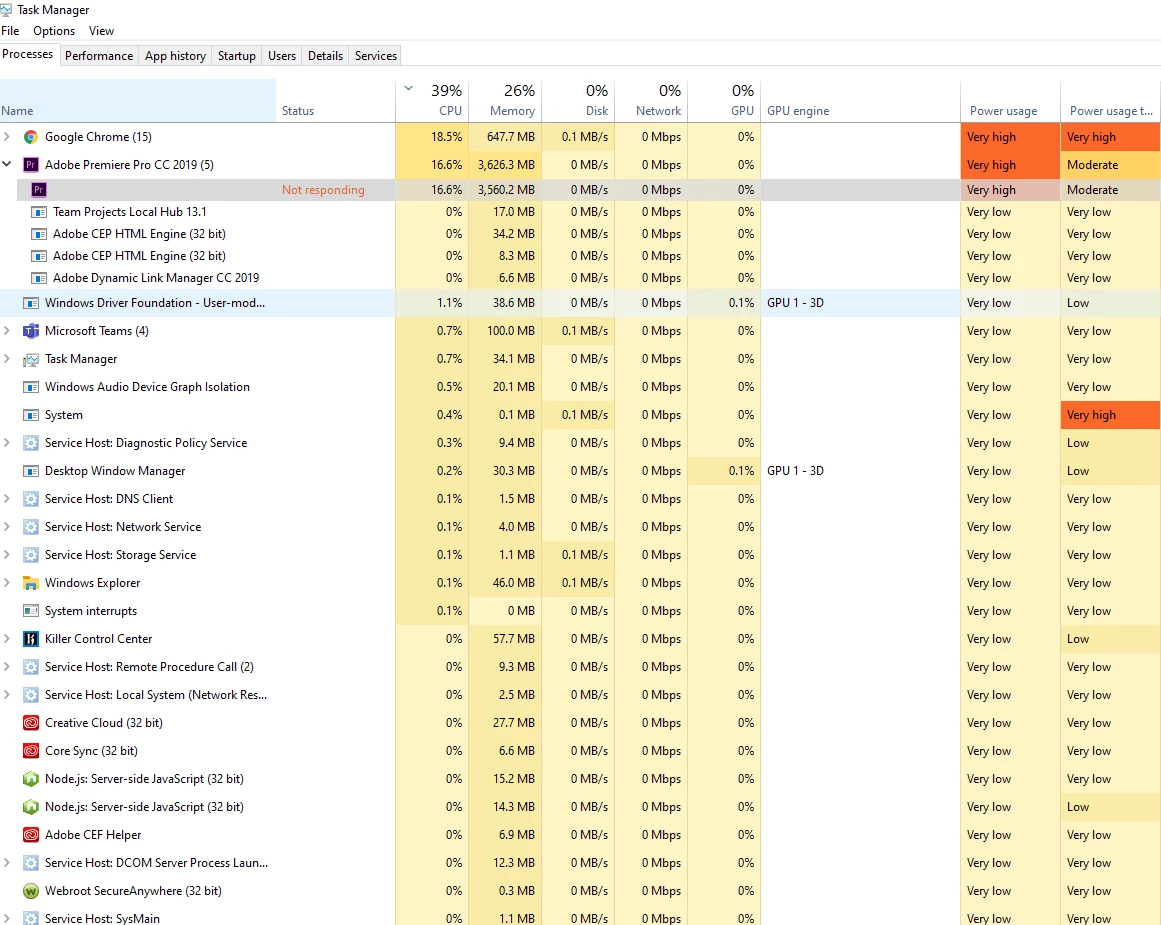Click the Diagnostic Policy Service gear icon
The height and width of the screenshot is (925, 1161).
(30, 443)
